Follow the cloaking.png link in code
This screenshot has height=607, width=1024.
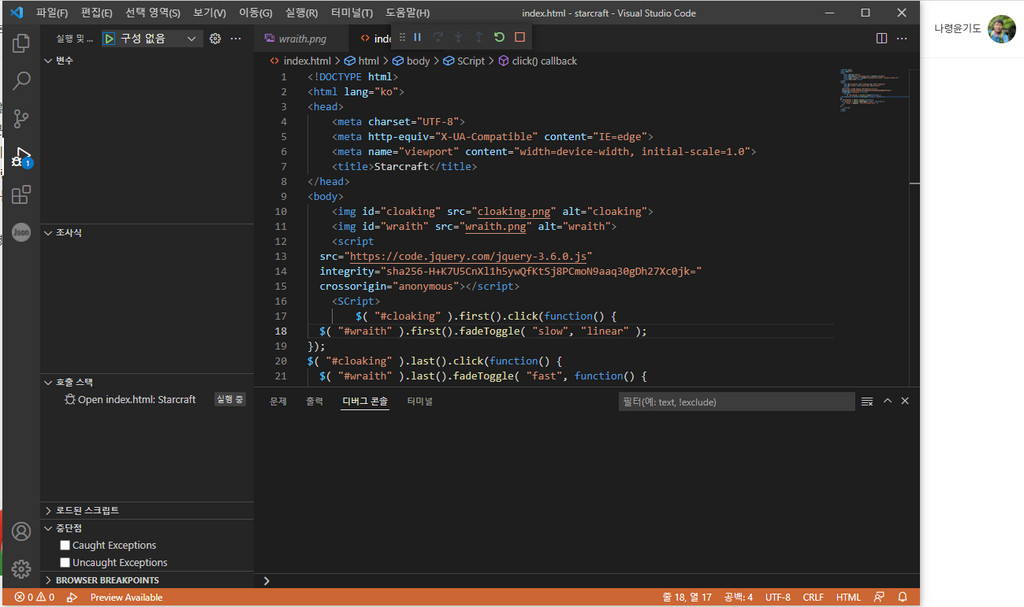tap(514, 212)
